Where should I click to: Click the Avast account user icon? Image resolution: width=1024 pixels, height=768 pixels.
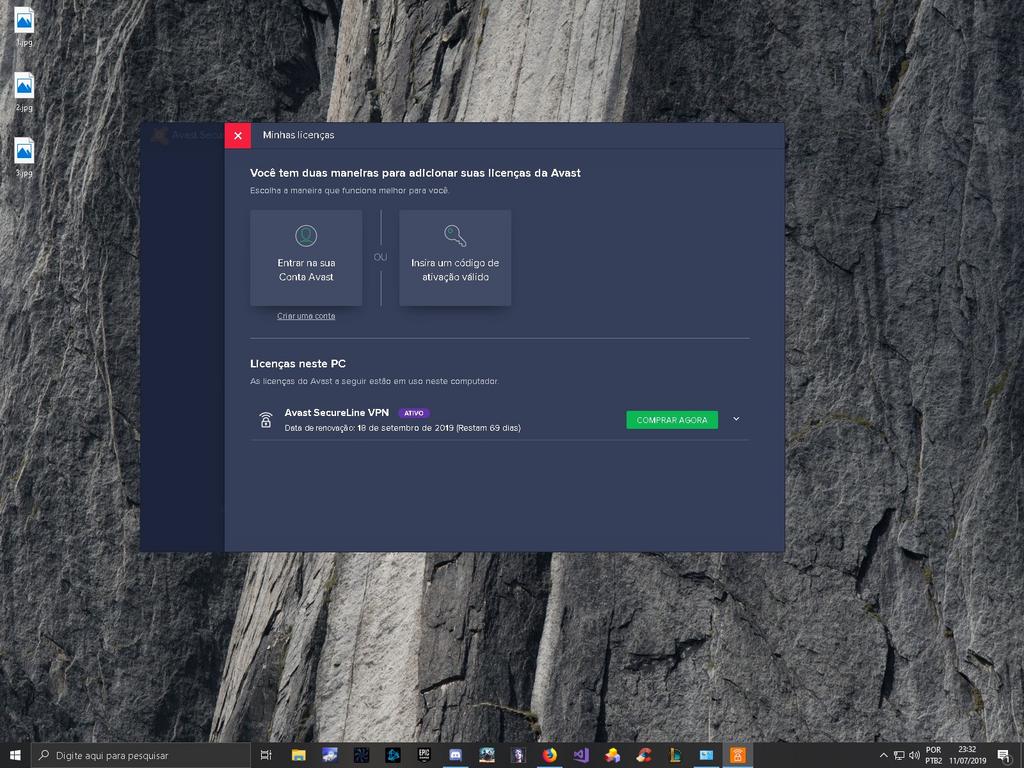click(306, 235)
